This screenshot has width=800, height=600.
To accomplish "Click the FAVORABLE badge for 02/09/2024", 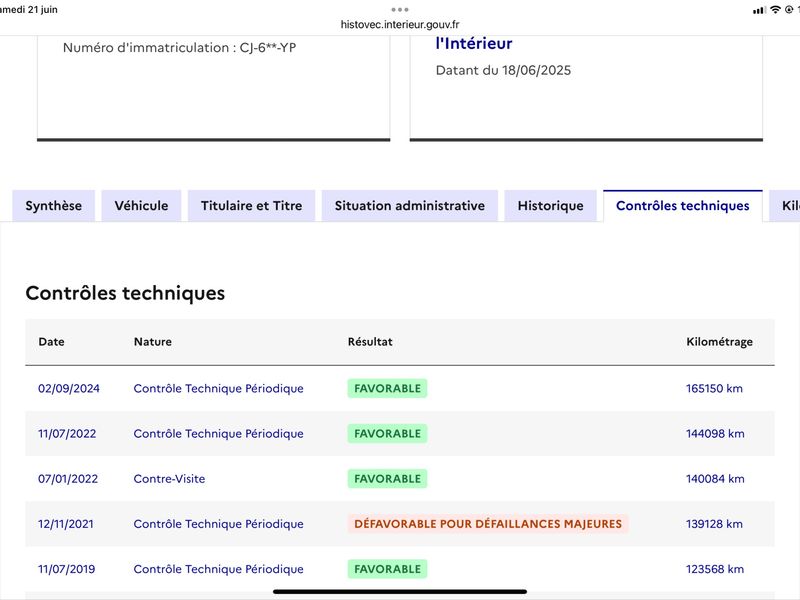I will tap(387, 388).
